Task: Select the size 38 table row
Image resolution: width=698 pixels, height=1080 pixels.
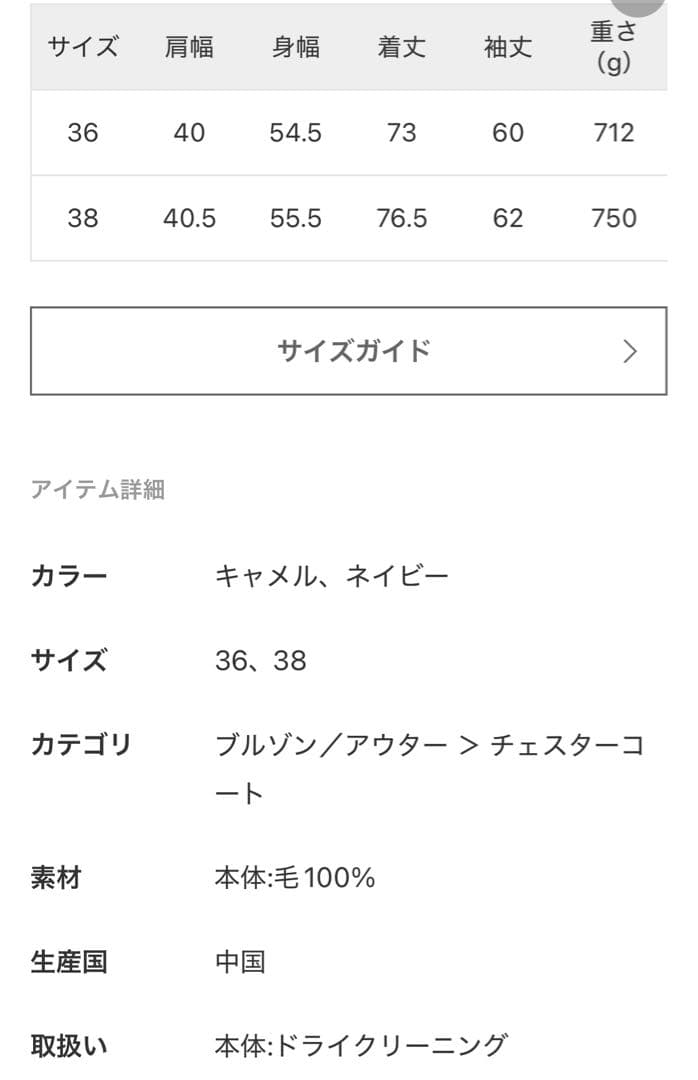Action: (x=348, y=217)
